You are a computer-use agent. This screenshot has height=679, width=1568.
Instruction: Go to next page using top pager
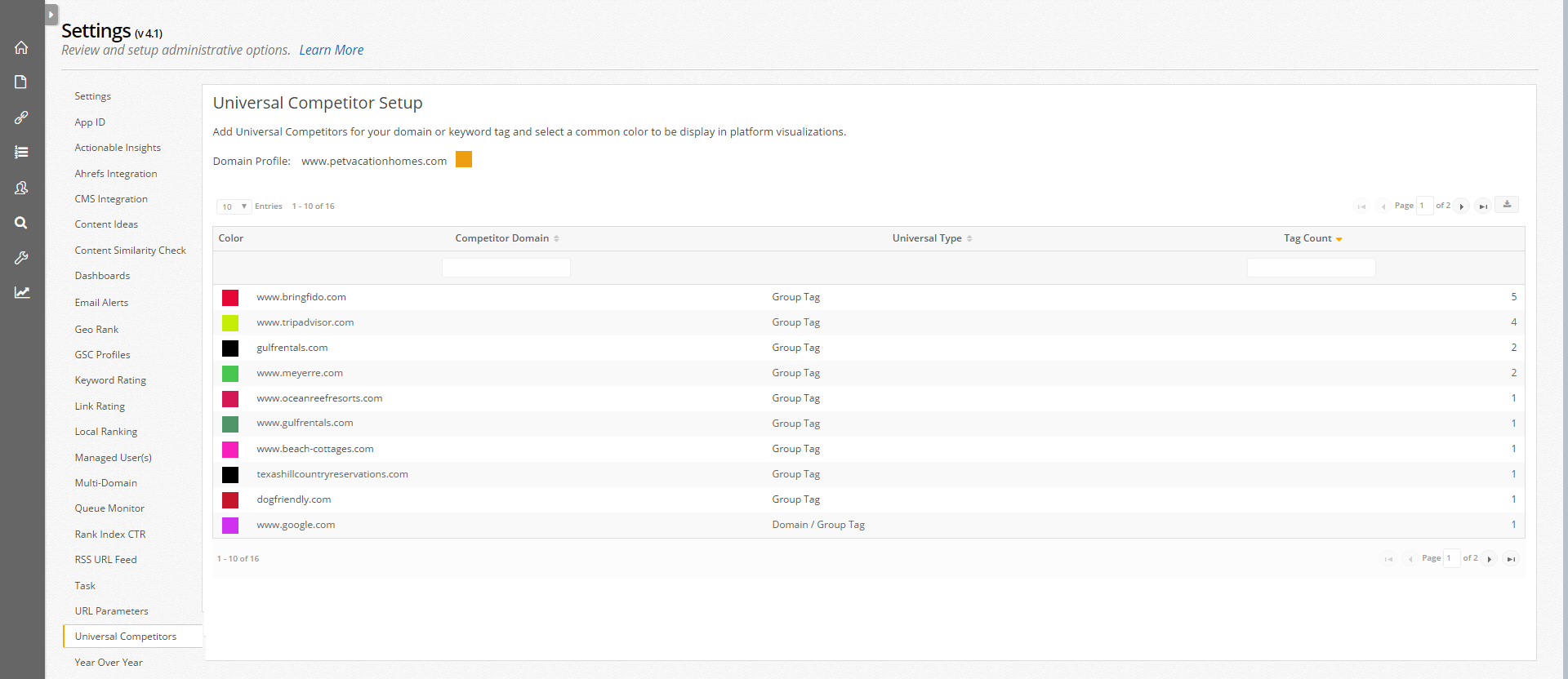(1462, 206)
